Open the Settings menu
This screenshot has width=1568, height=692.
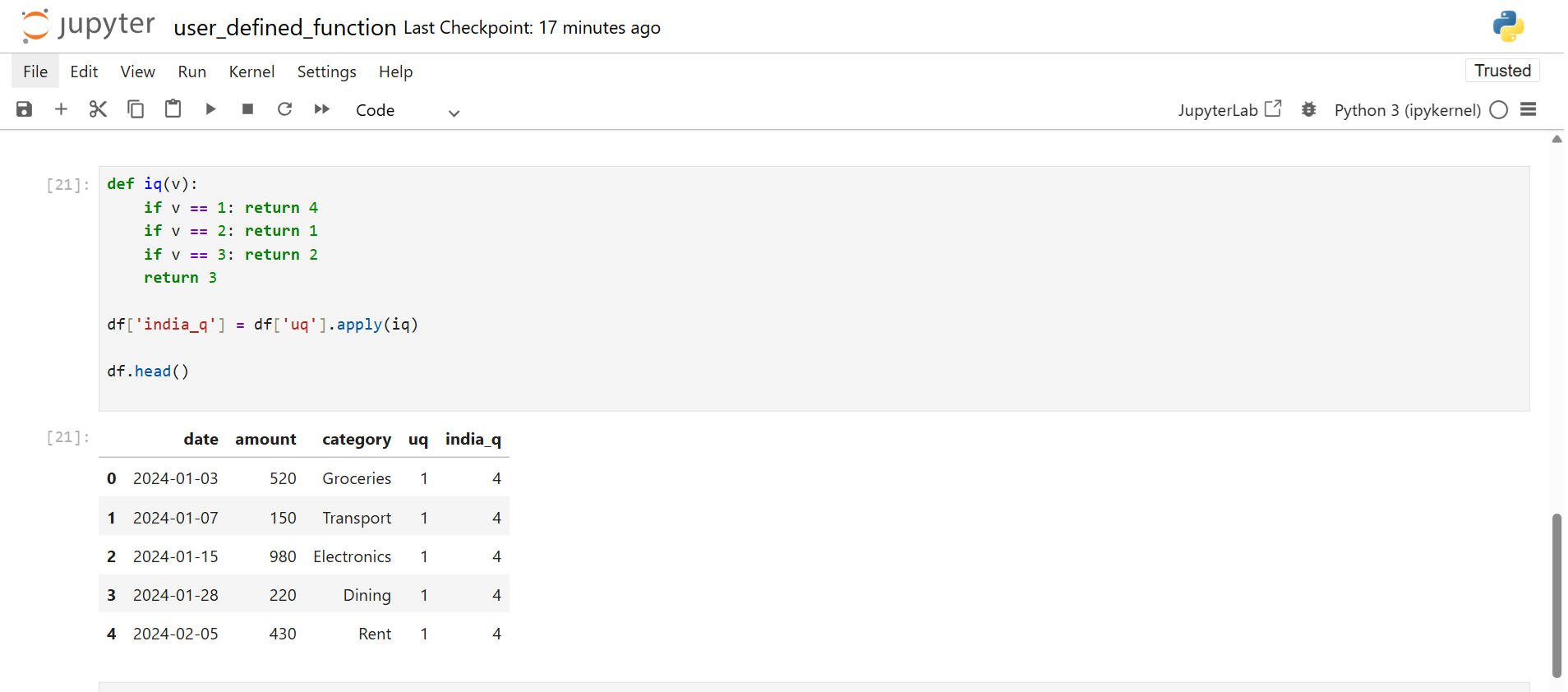click(x=326, y=72)
